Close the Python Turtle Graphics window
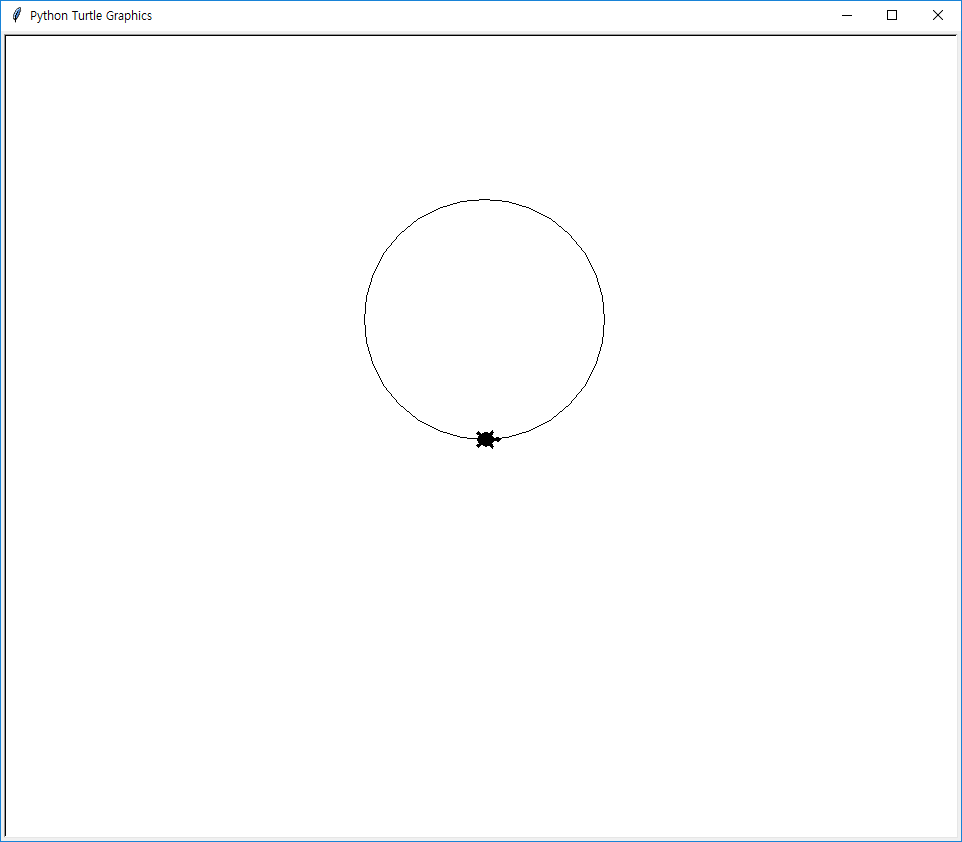This screenshot has width=962, height=842. click(937, 15)
